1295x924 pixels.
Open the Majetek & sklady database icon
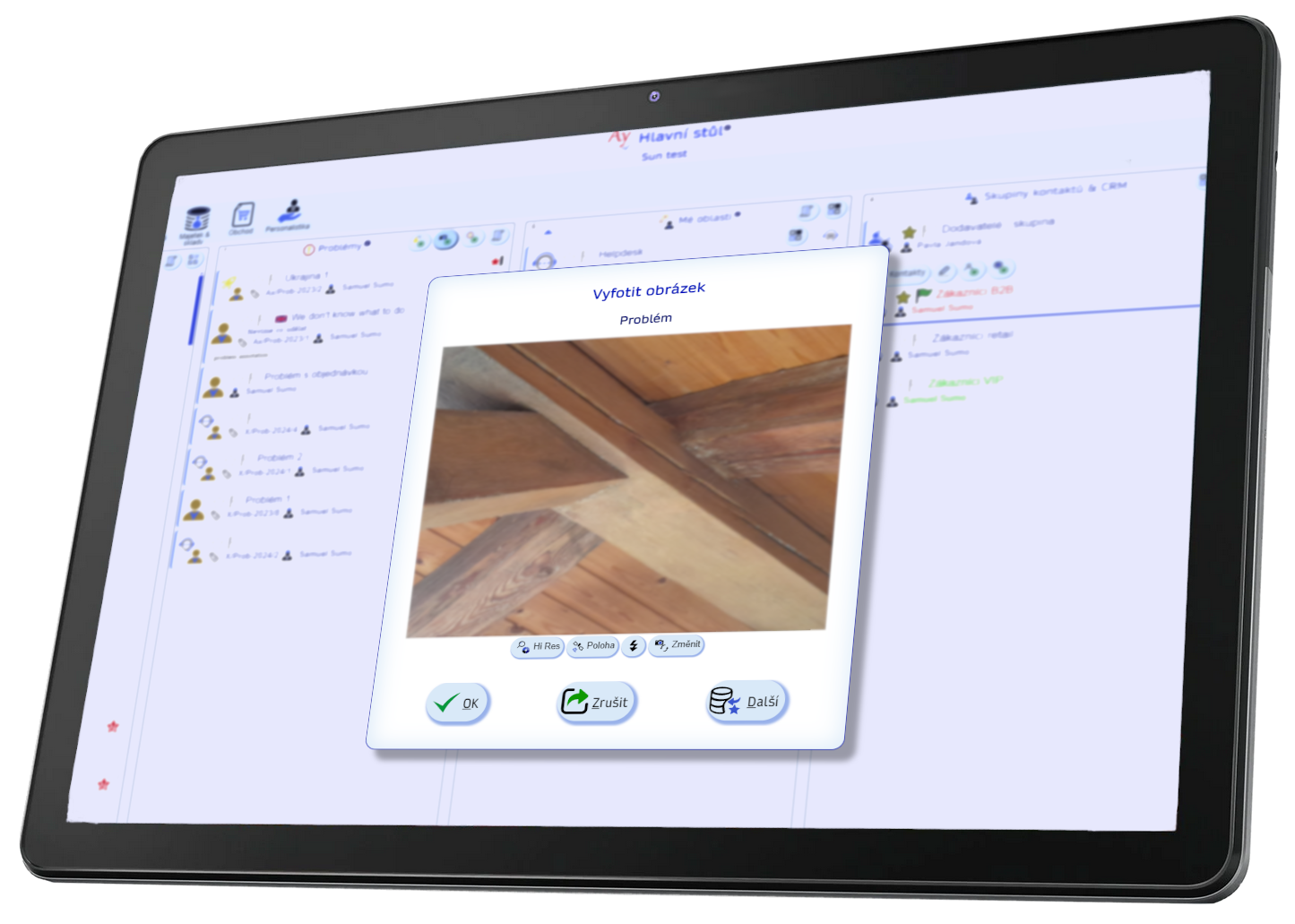pos(196,224)
